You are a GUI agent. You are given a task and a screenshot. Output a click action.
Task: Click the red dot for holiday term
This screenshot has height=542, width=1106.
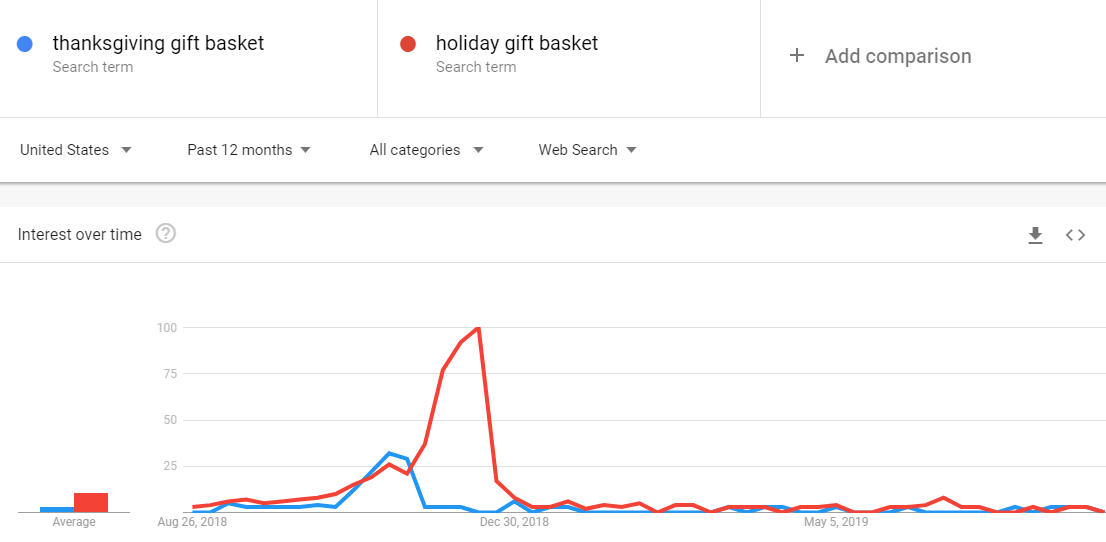[408, 44]
